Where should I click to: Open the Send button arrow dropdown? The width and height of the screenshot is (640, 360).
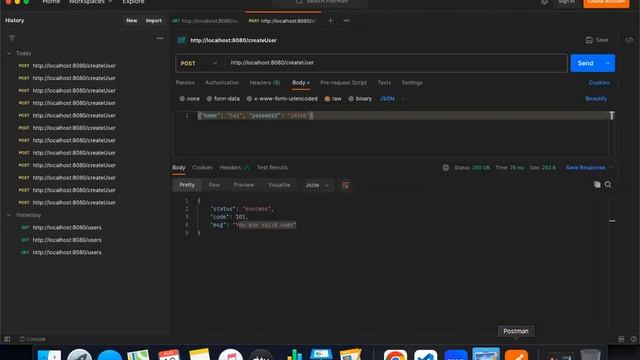[608, 63]
